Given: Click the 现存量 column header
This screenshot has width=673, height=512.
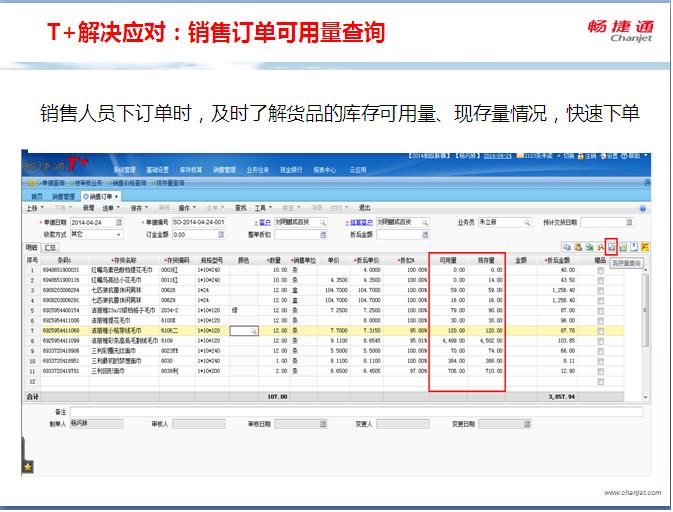Looking at the screenshot, I should tap(486, 261).
